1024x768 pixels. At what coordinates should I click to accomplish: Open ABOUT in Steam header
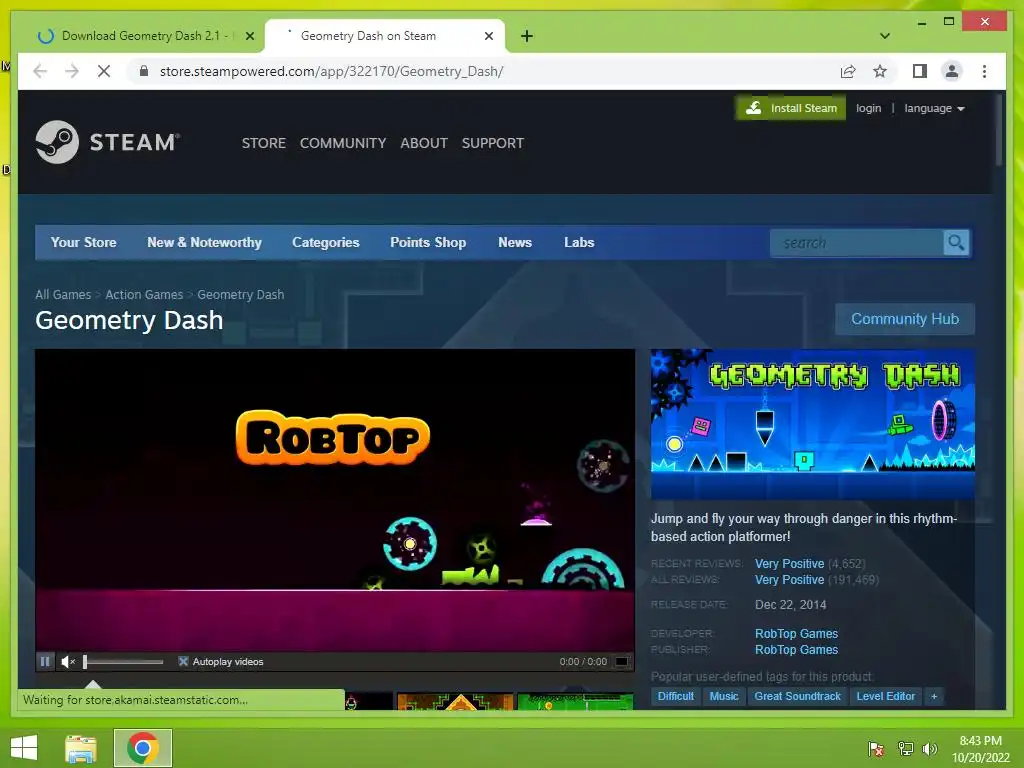[x=424, y=143]
